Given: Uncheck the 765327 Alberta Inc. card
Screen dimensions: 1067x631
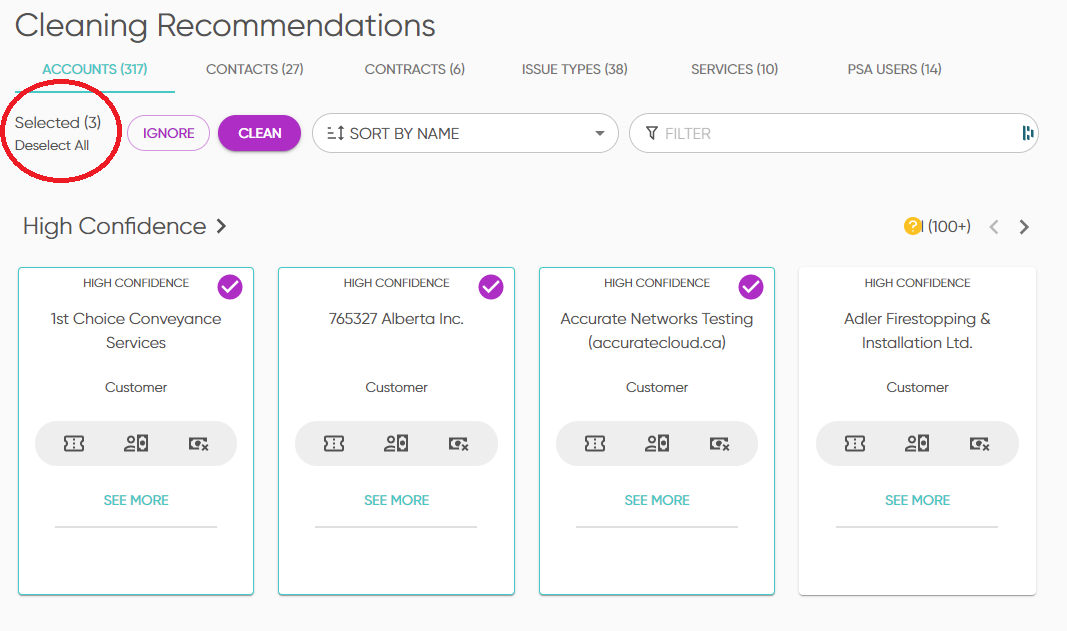Looking at the screenshot, I should coord(490,287).
